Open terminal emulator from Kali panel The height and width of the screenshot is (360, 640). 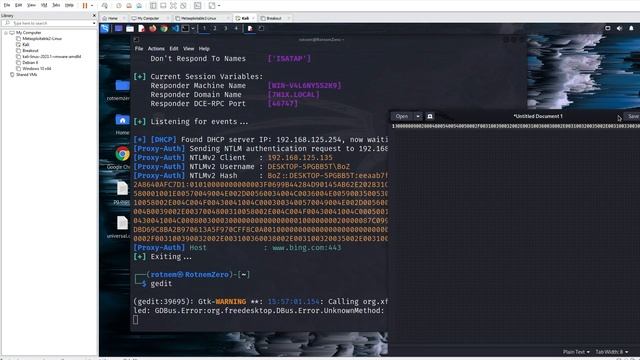(185, 28)
